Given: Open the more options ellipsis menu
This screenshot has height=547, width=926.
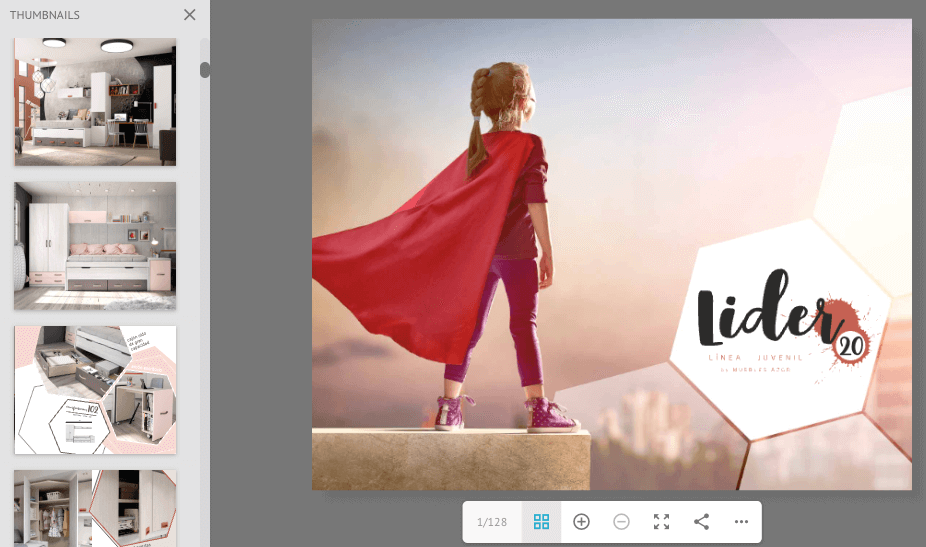Looking at the screenshot, I should click(741, 522).
